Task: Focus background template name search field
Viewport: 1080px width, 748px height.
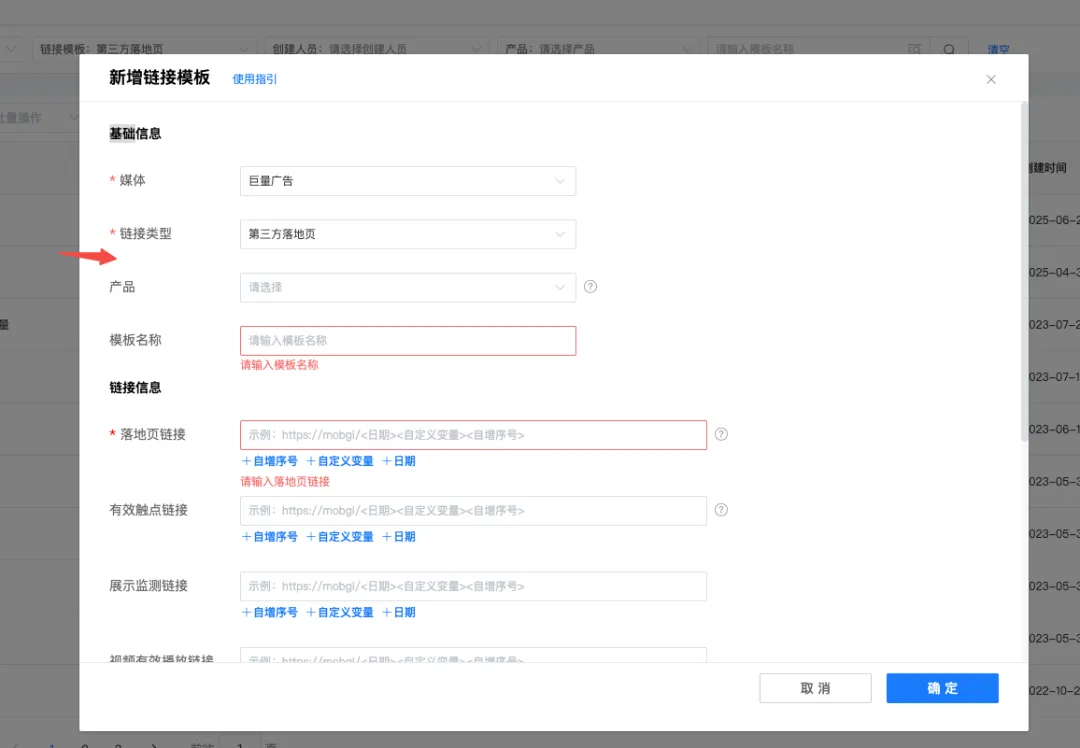Action: [x=818, y=49]
